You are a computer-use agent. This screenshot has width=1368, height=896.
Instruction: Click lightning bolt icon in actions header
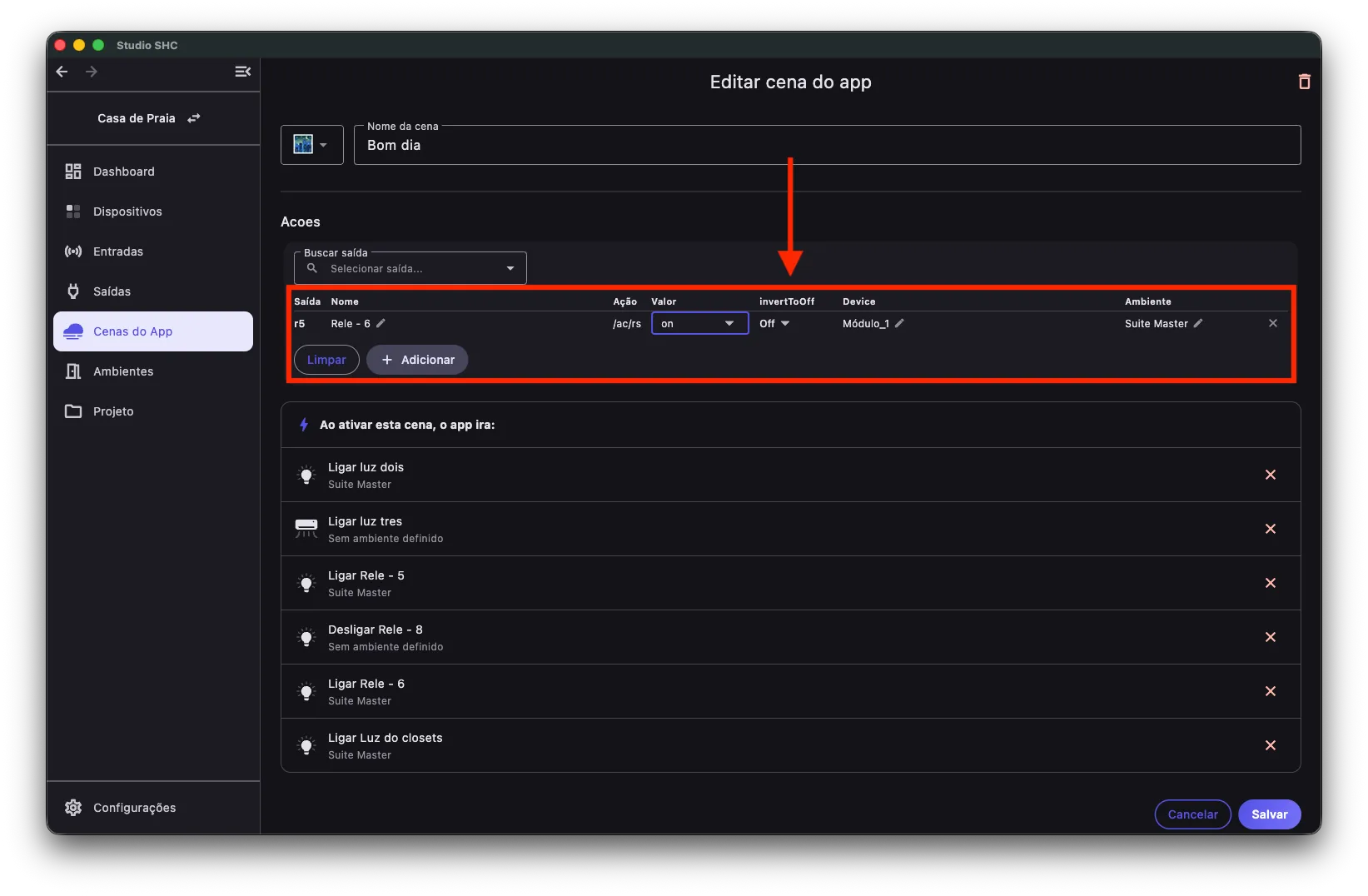(x=304, y=425)
